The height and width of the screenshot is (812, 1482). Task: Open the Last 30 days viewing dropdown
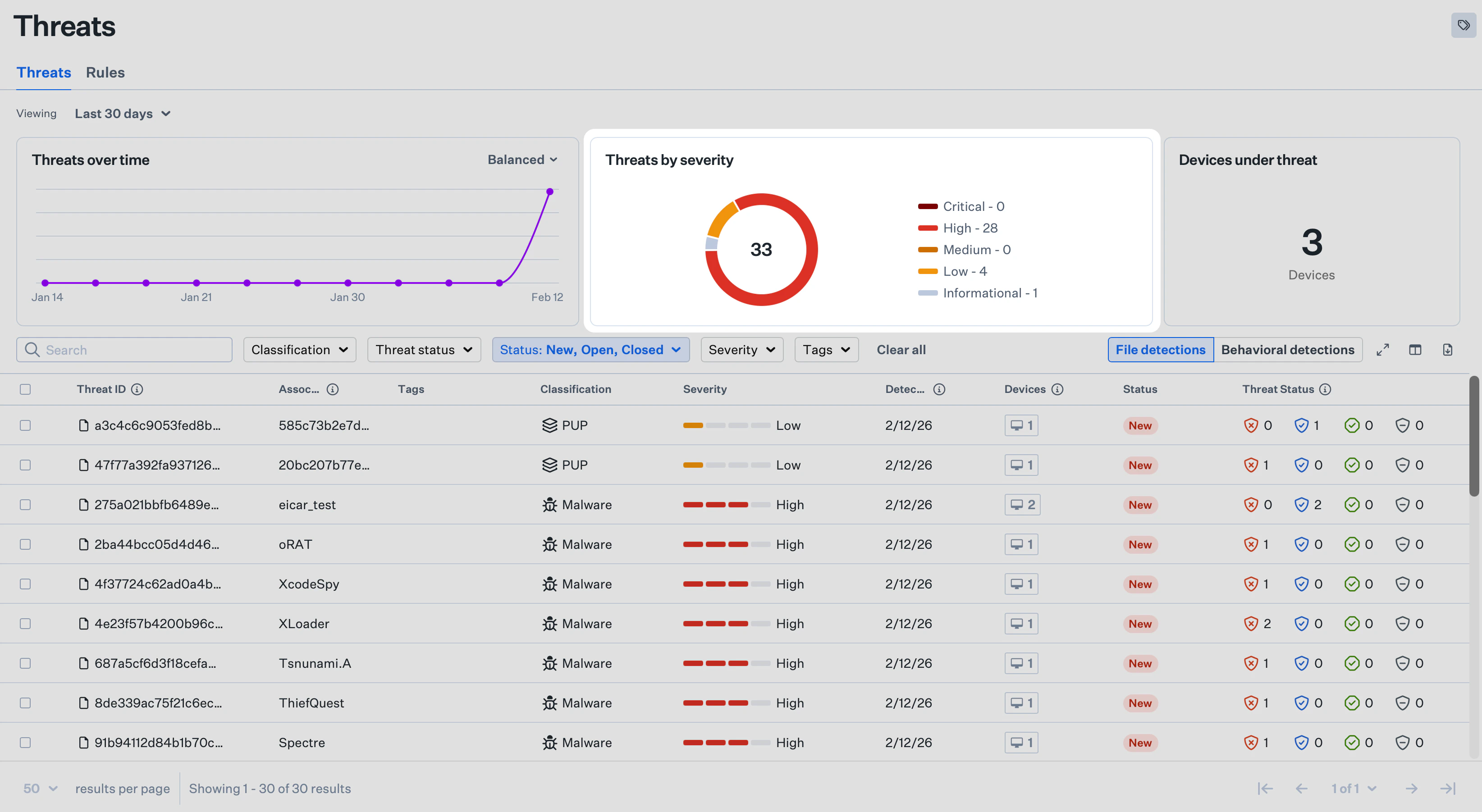tap(123, 113)
